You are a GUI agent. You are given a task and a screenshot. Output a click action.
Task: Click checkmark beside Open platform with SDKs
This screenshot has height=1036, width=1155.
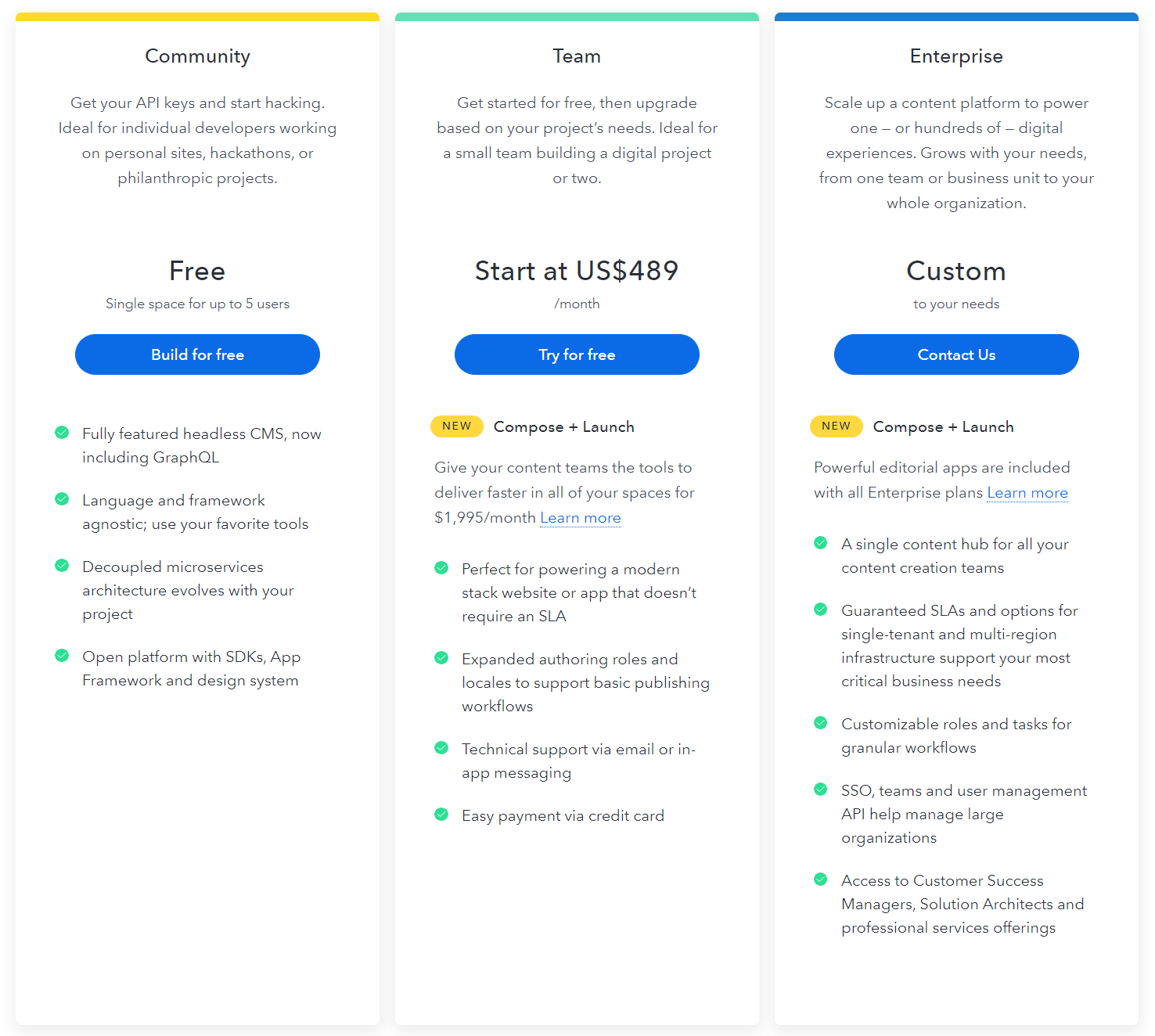(63, 655)
